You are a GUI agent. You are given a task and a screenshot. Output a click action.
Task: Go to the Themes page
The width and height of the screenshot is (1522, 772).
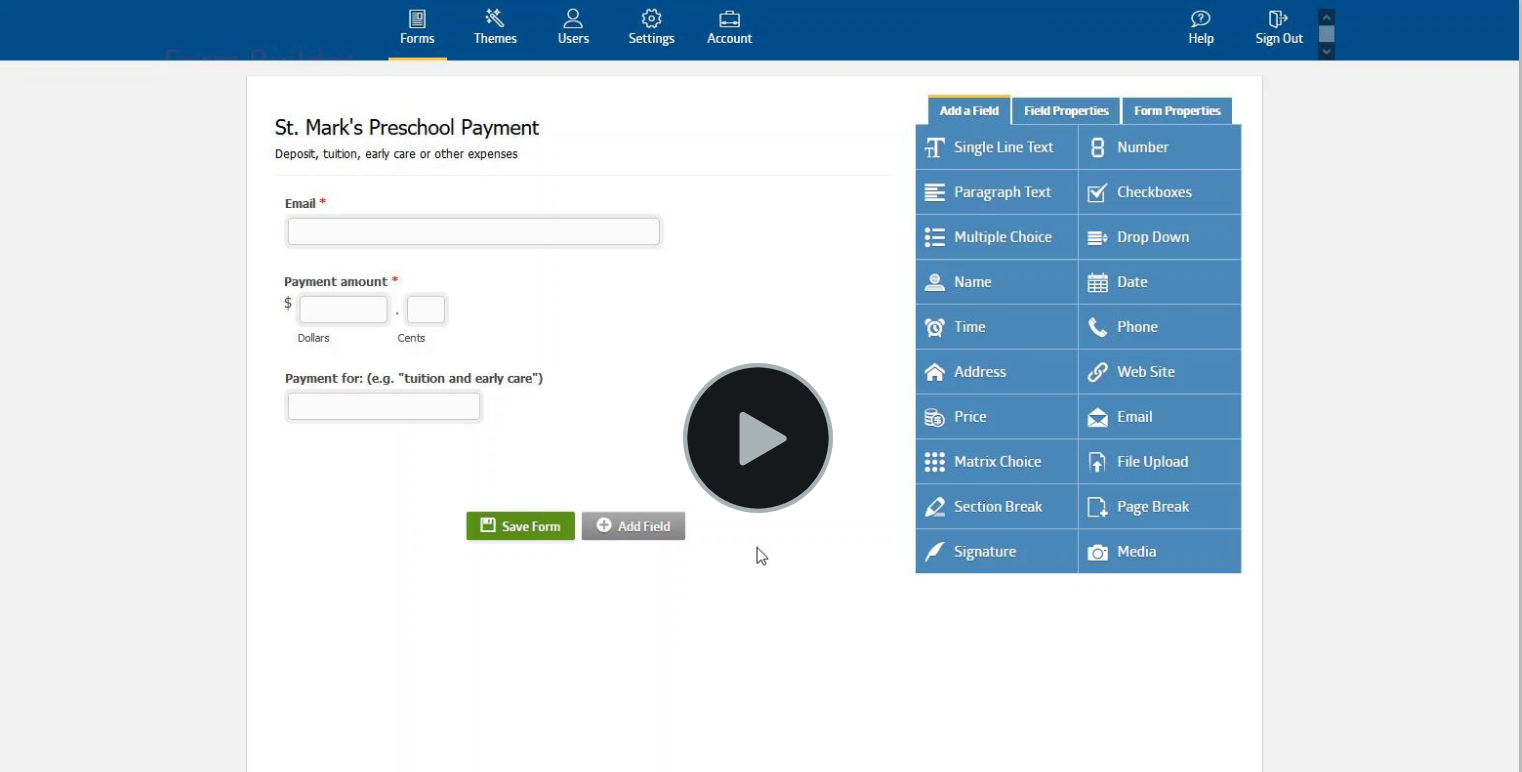tap(495, 28)
